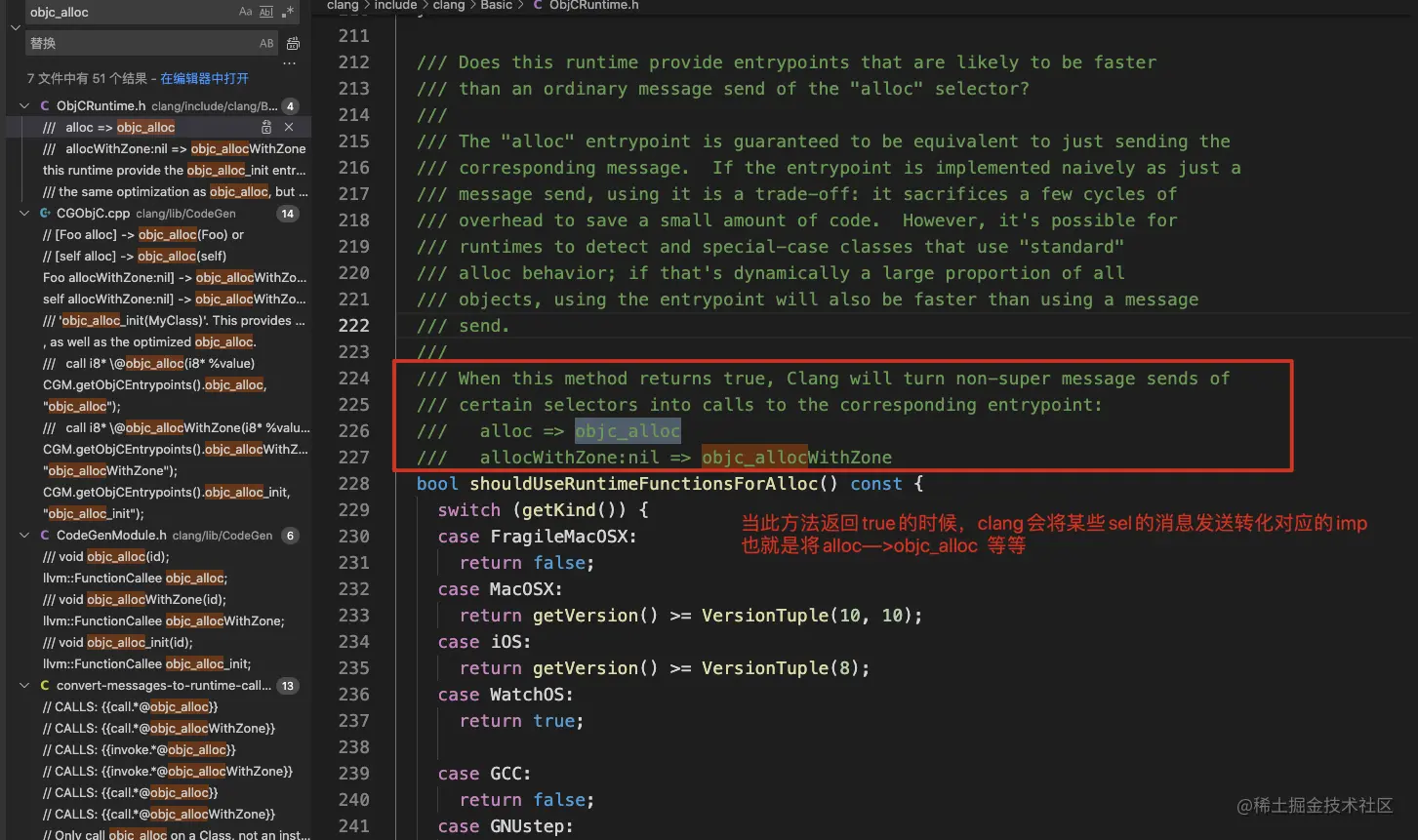
Task: Open result 'this runtime provide the objc_alloc_init'
Action: point(175,171)
